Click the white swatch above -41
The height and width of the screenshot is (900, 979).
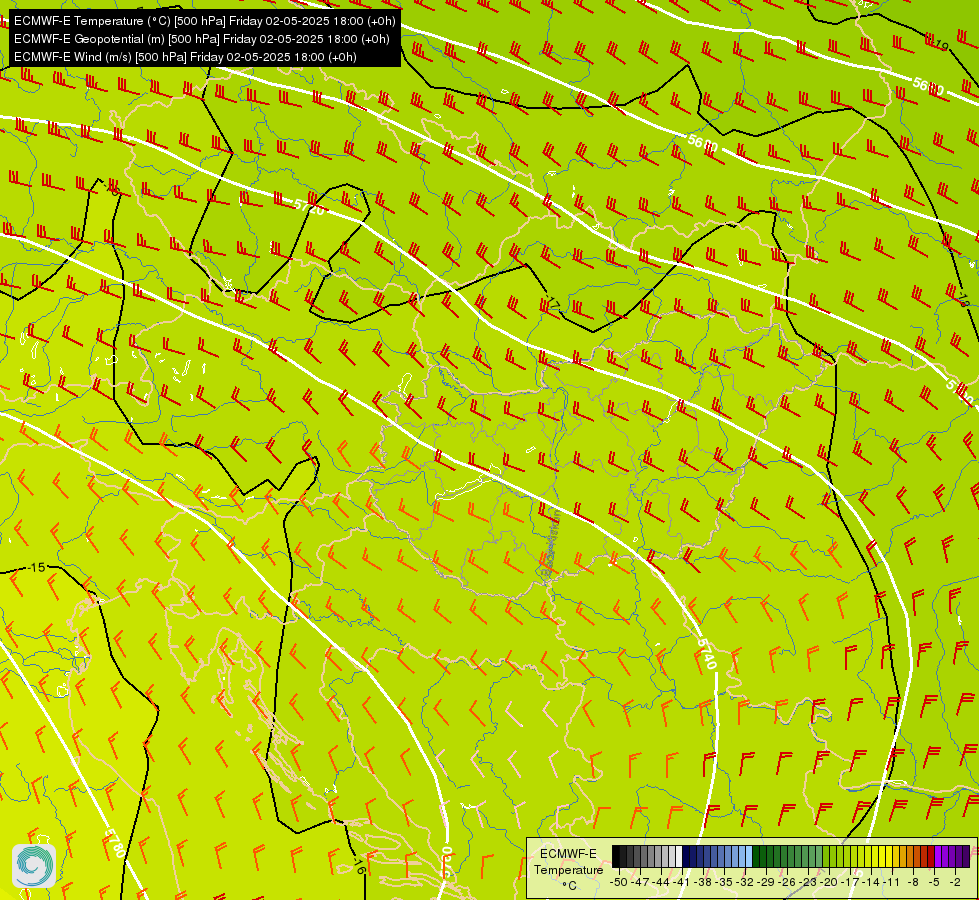coord(679,856)
